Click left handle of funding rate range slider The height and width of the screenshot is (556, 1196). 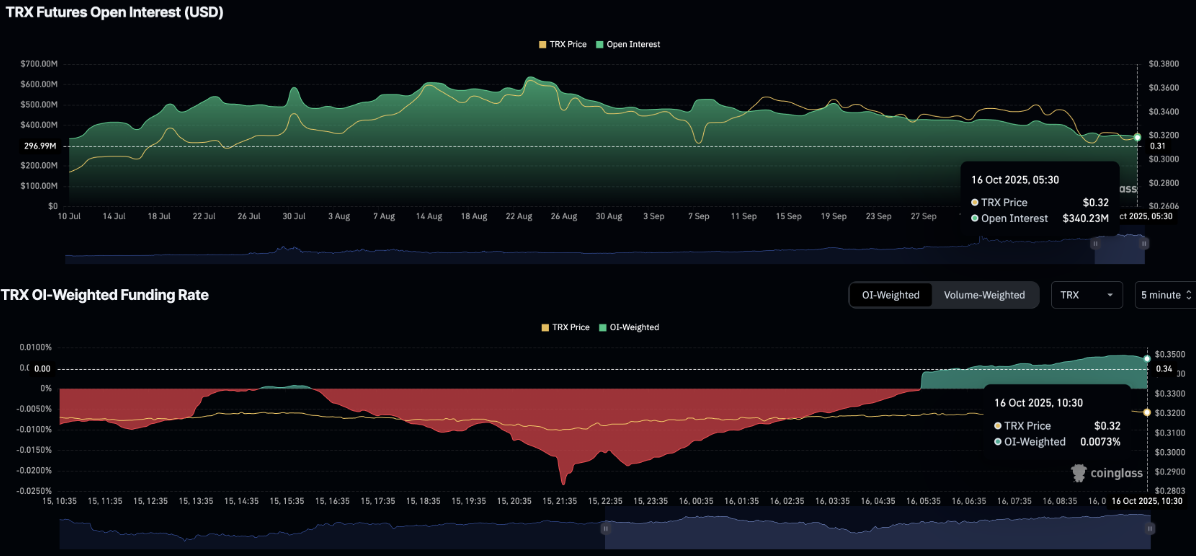point(605,528)
